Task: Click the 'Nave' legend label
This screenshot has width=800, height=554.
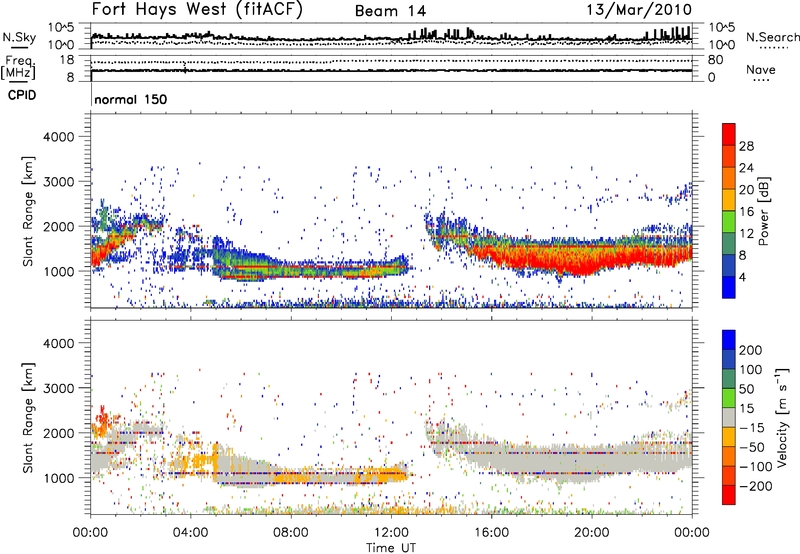Action: click(x=761, y=69)
